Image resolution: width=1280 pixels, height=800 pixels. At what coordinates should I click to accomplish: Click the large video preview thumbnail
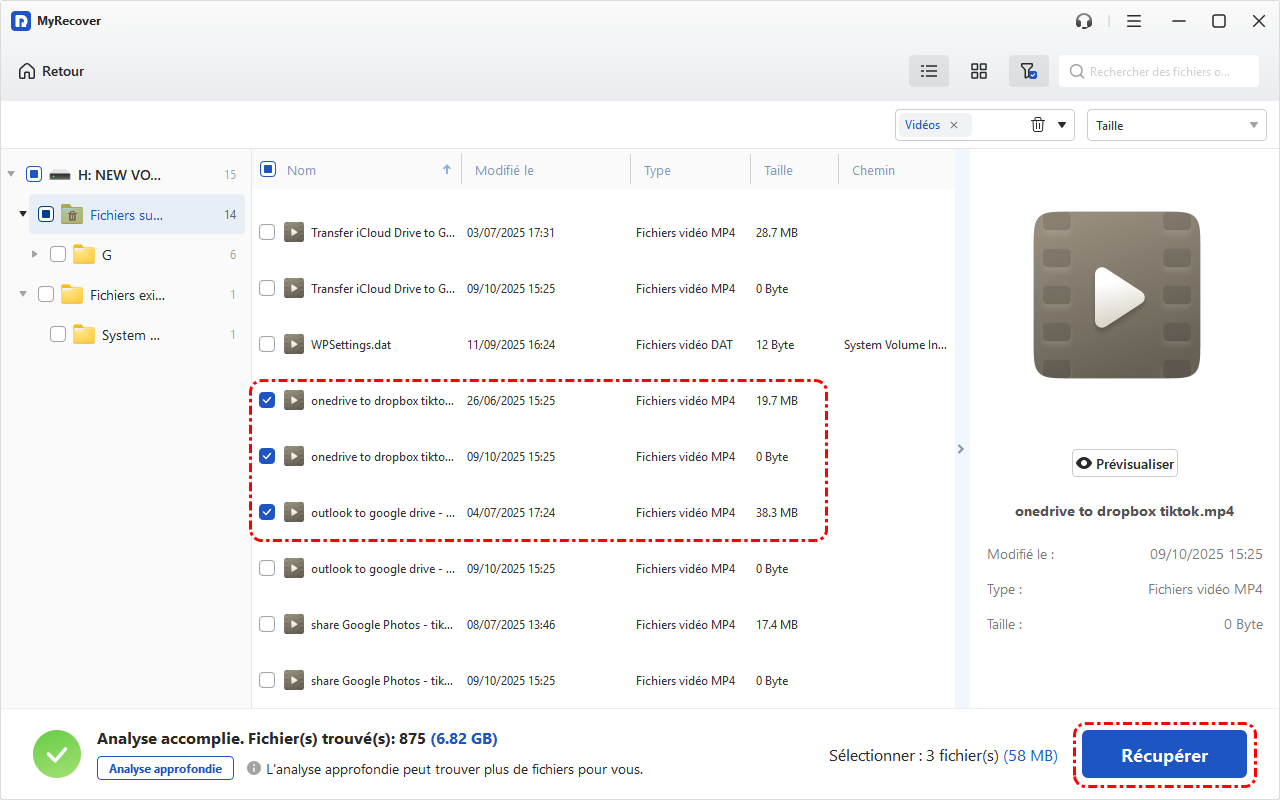(x=1117, y=296)
